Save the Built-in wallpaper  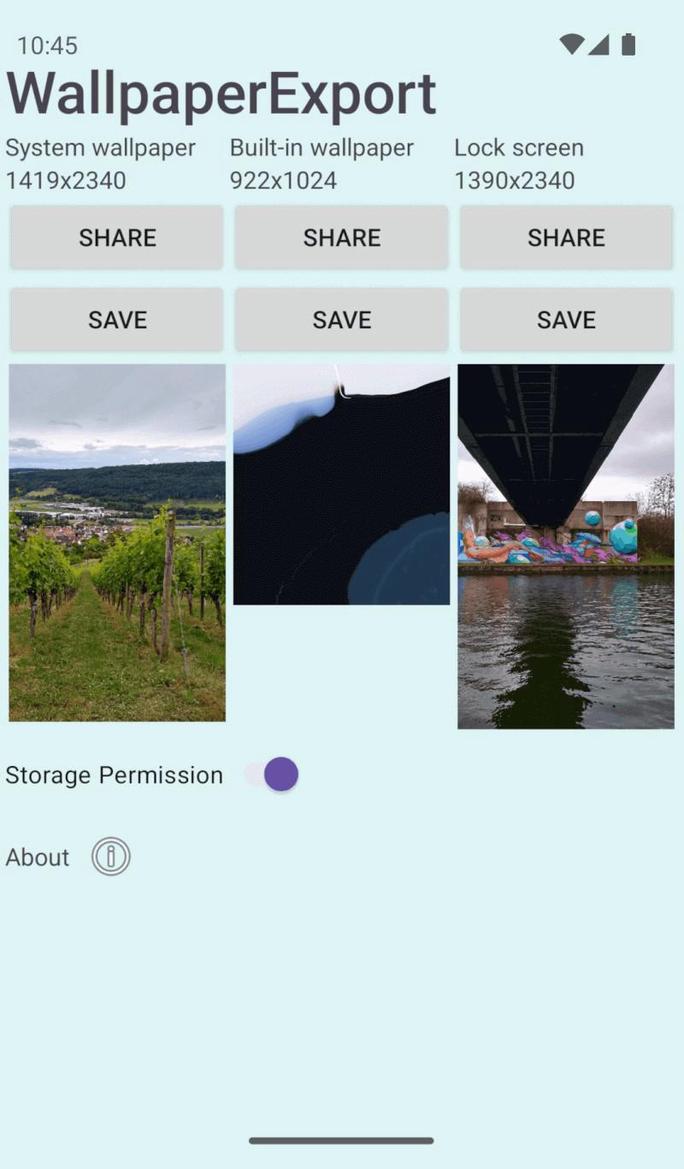tap(341, 319)
